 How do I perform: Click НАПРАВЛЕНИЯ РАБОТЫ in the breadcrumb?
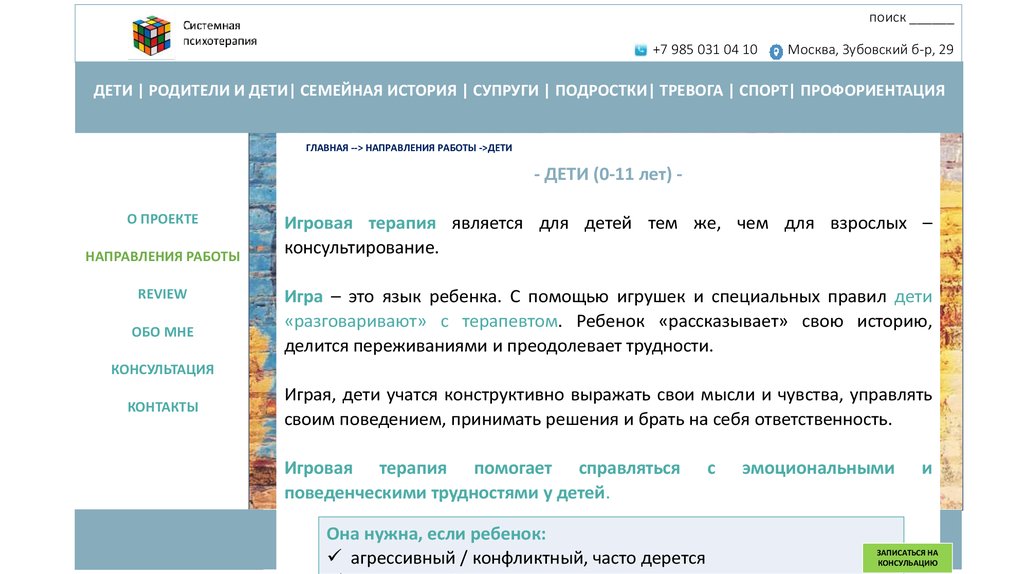(x=421, y=148)
